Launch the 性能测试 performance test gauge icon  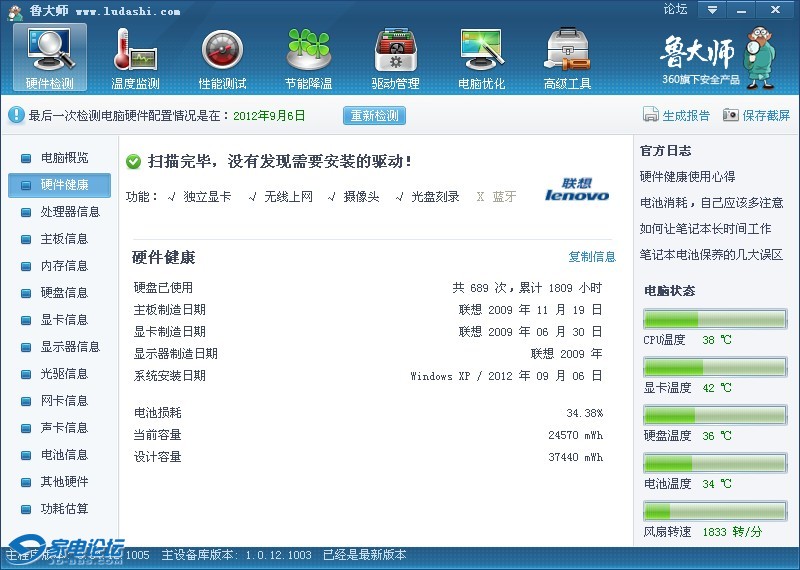coord(222,50)
